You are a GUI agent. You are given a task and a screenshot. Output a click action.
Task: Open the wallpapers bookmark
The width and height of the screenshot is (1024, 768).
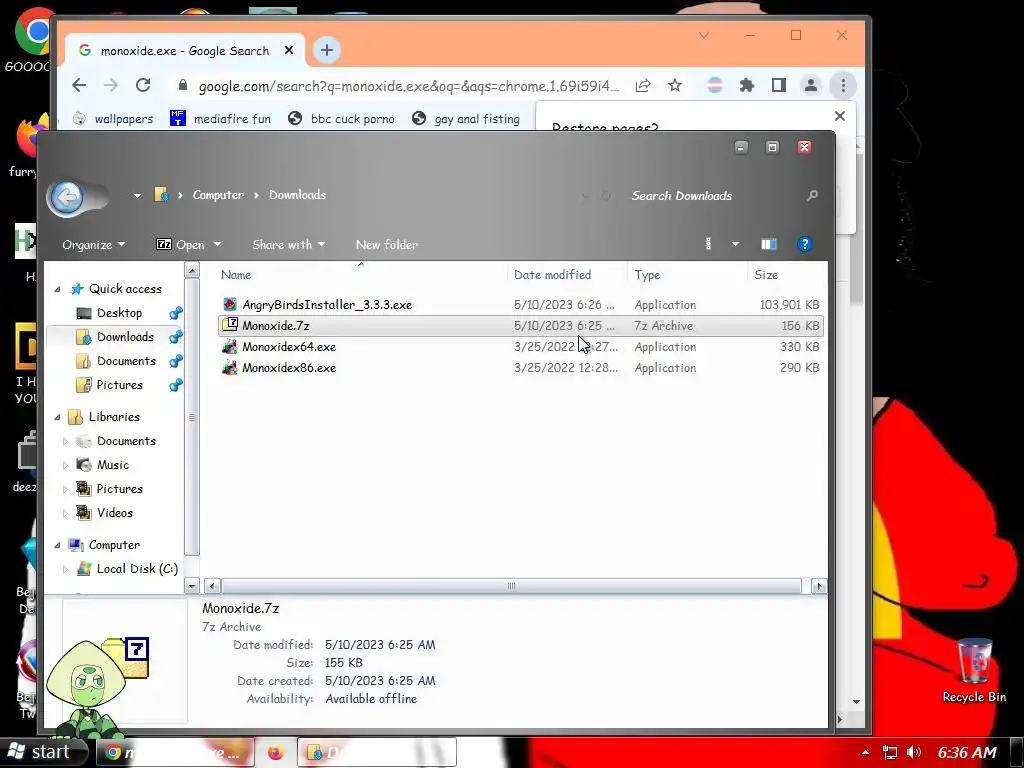(112, 119)
